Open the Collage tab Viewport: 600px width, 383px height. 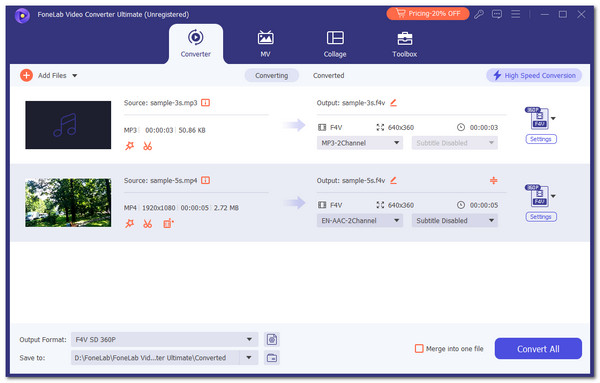(335, 44)
